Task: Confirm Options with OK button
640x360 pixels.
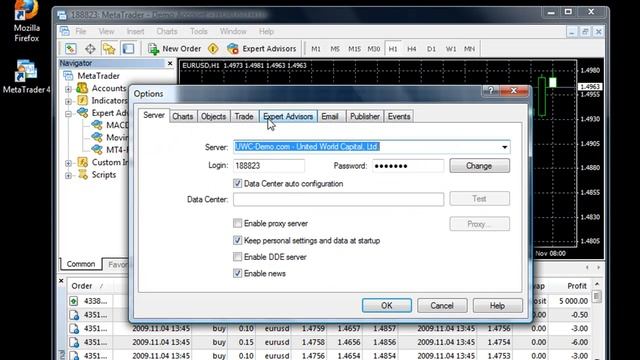Action: click(387, 305)
